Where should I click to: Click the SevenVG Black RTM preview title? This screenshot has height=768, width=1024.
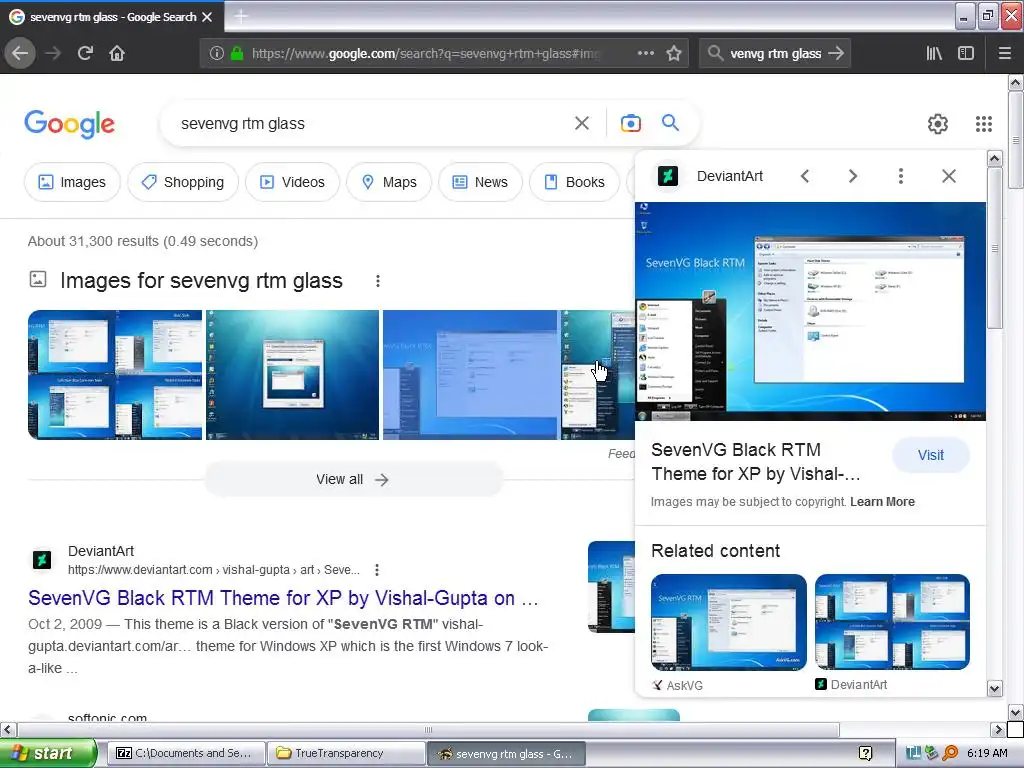click(756, 462)
